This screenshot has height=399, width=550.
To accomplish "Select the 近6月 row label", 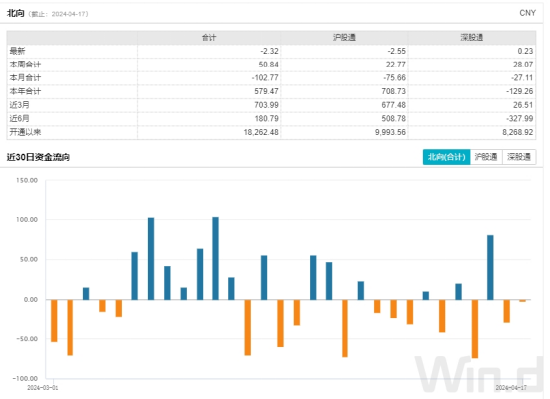I will 20,119.
